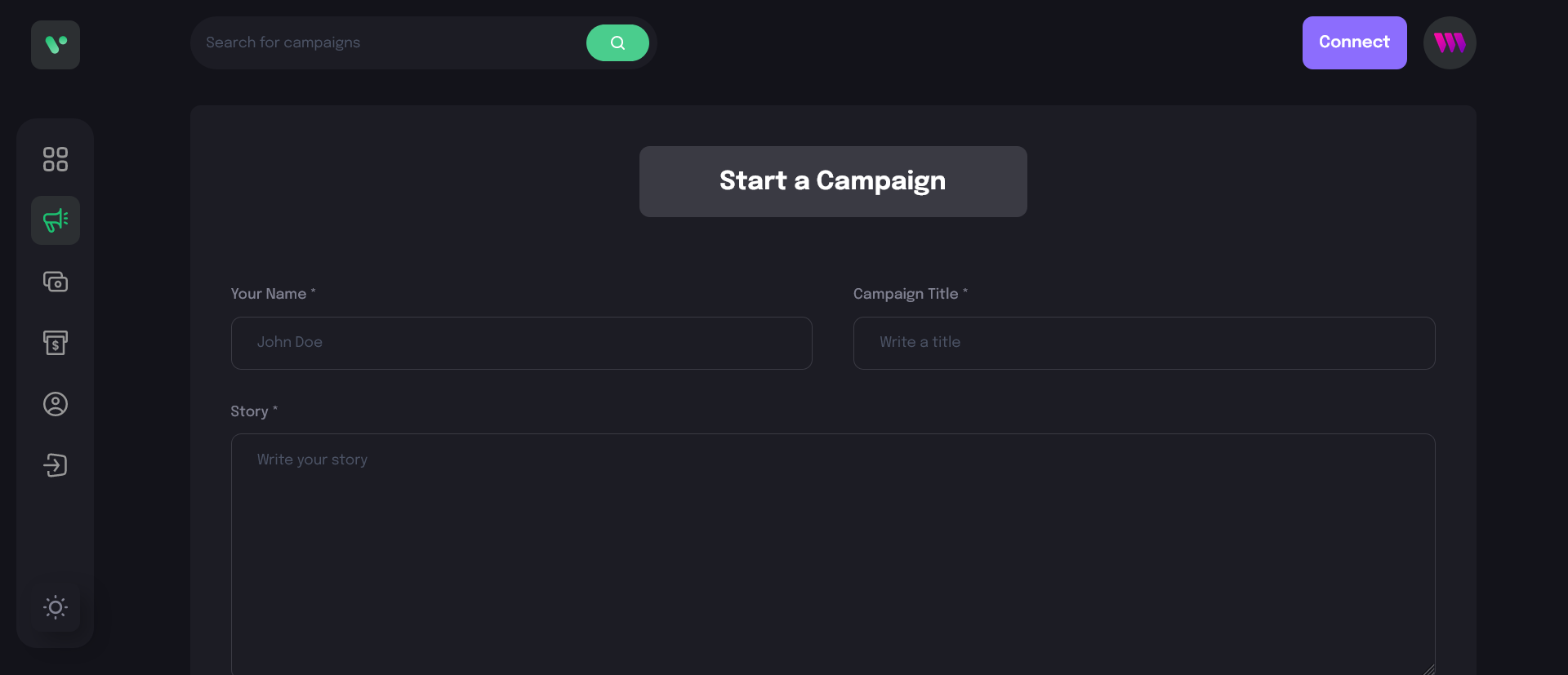
Task: Click inside the Story text area
Action: (x=833, y=555)
